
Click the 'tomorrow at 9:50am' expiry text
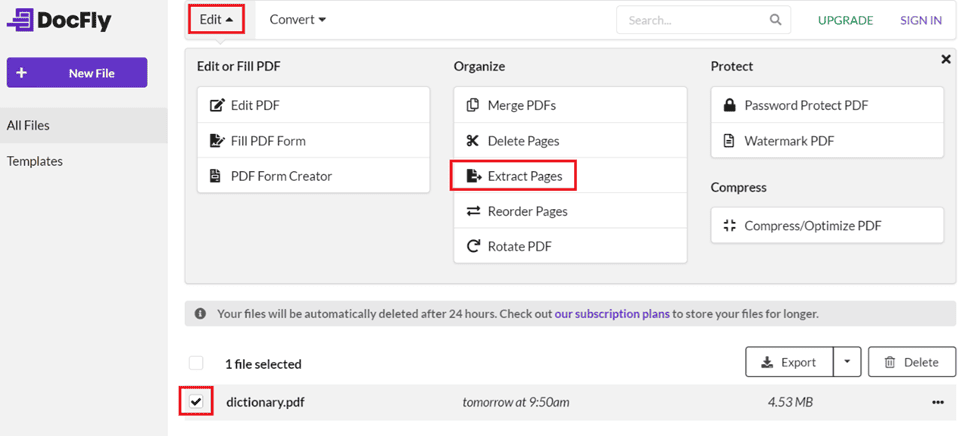516,402
